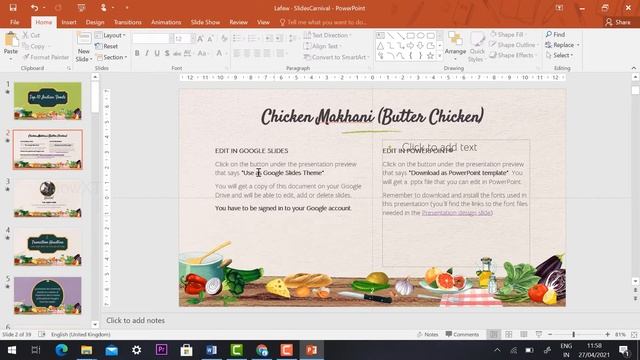The width and height of the screenshot is (640, 360).
Task: Activate the Format Painter
Action: 46,57
